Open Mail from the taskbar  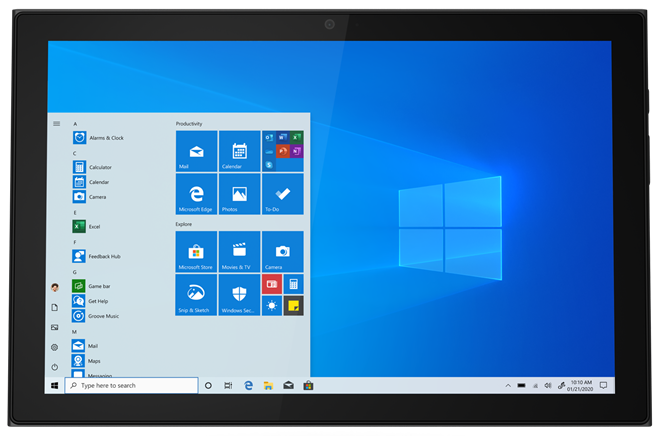(x=288, y=385)
